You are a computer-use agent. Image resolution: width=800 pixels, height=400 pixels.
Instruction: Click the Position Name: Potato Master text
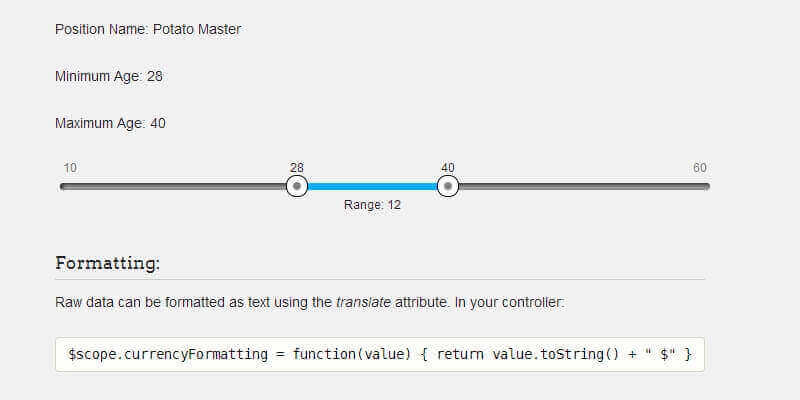pyautogui.click(x=148, y=29)
